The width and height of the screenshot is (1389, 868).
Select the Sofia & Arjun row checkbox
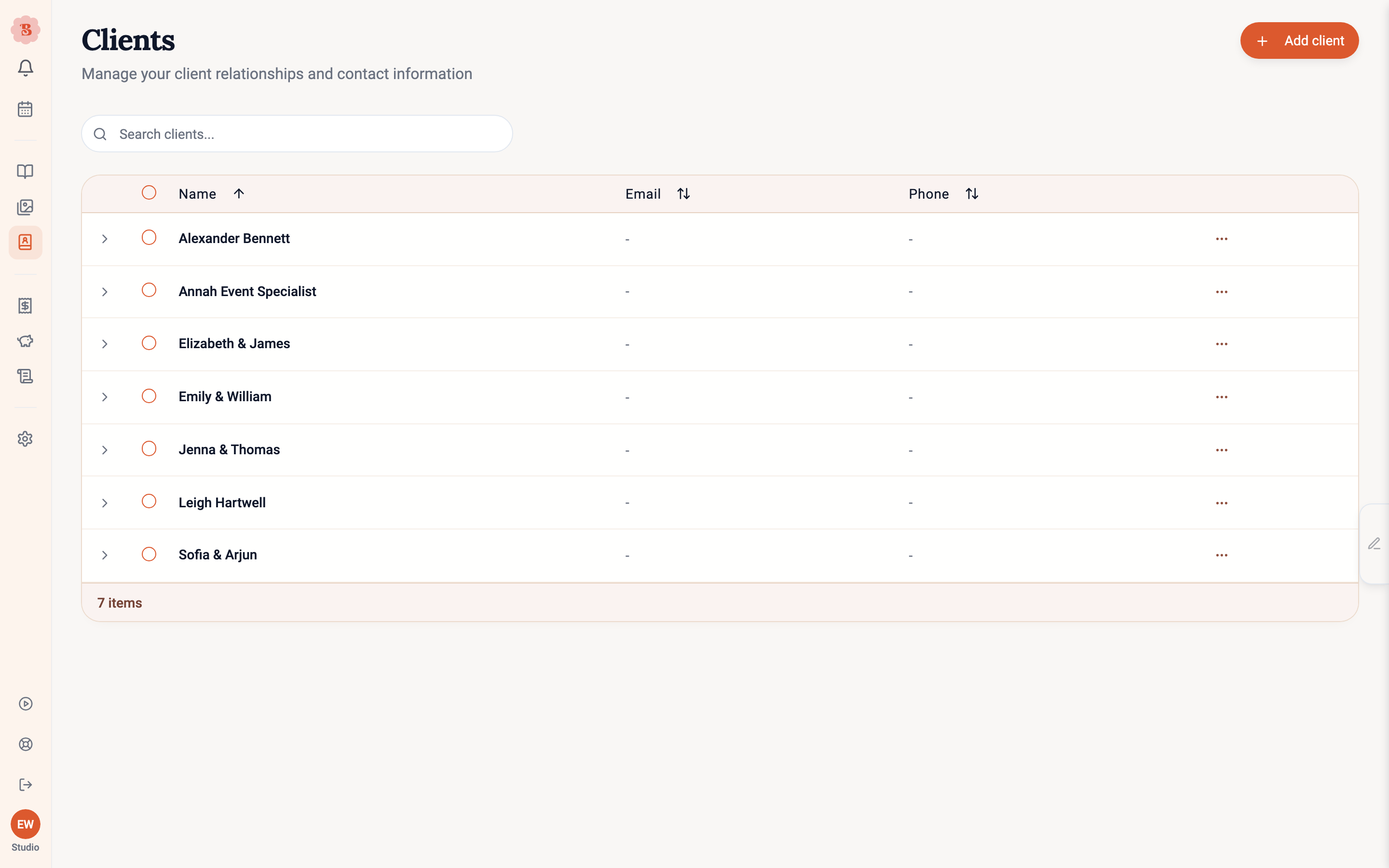149,554
